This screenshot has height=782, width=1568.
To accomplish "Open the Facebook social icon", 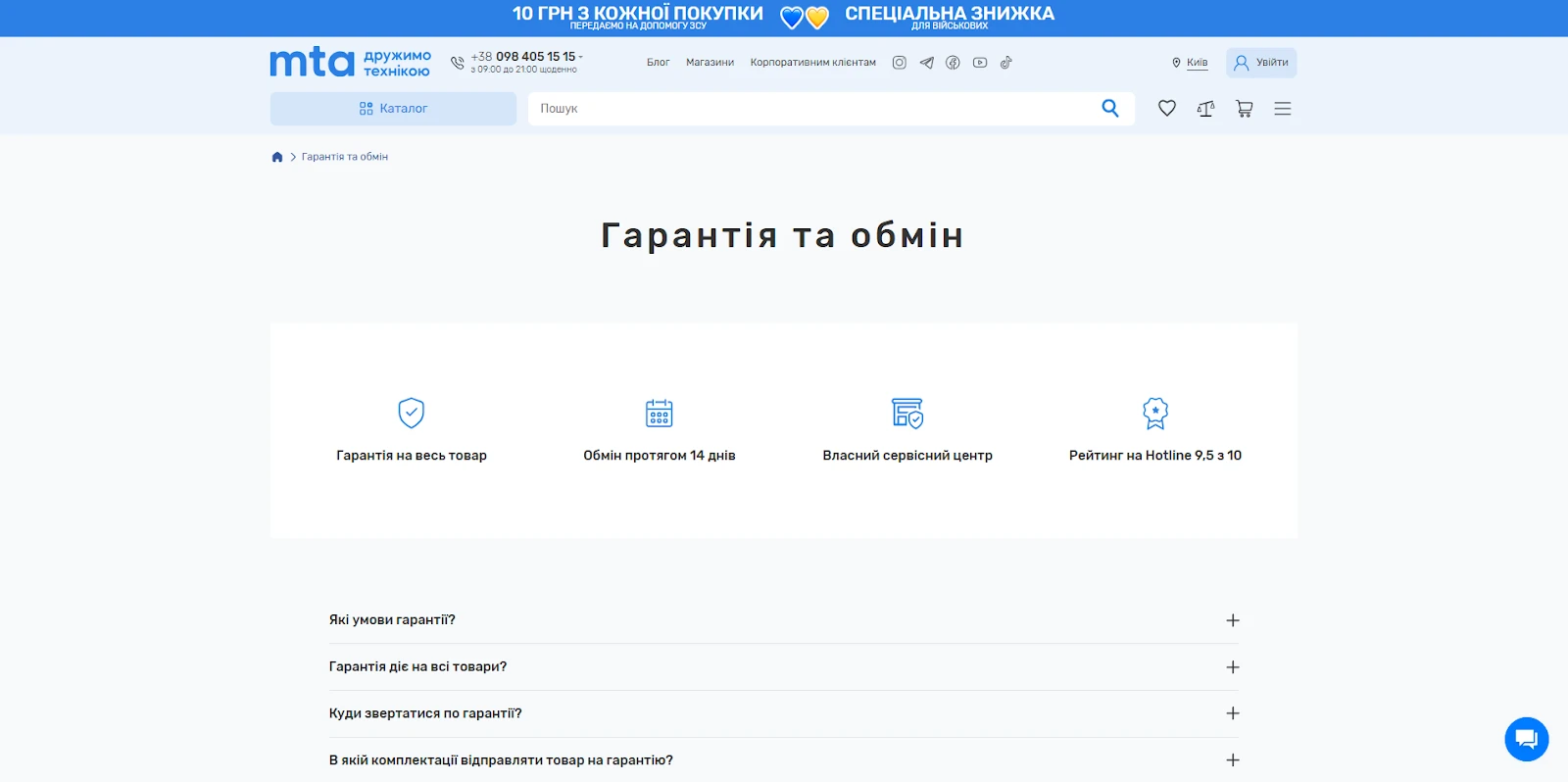I will pos(953,63).
